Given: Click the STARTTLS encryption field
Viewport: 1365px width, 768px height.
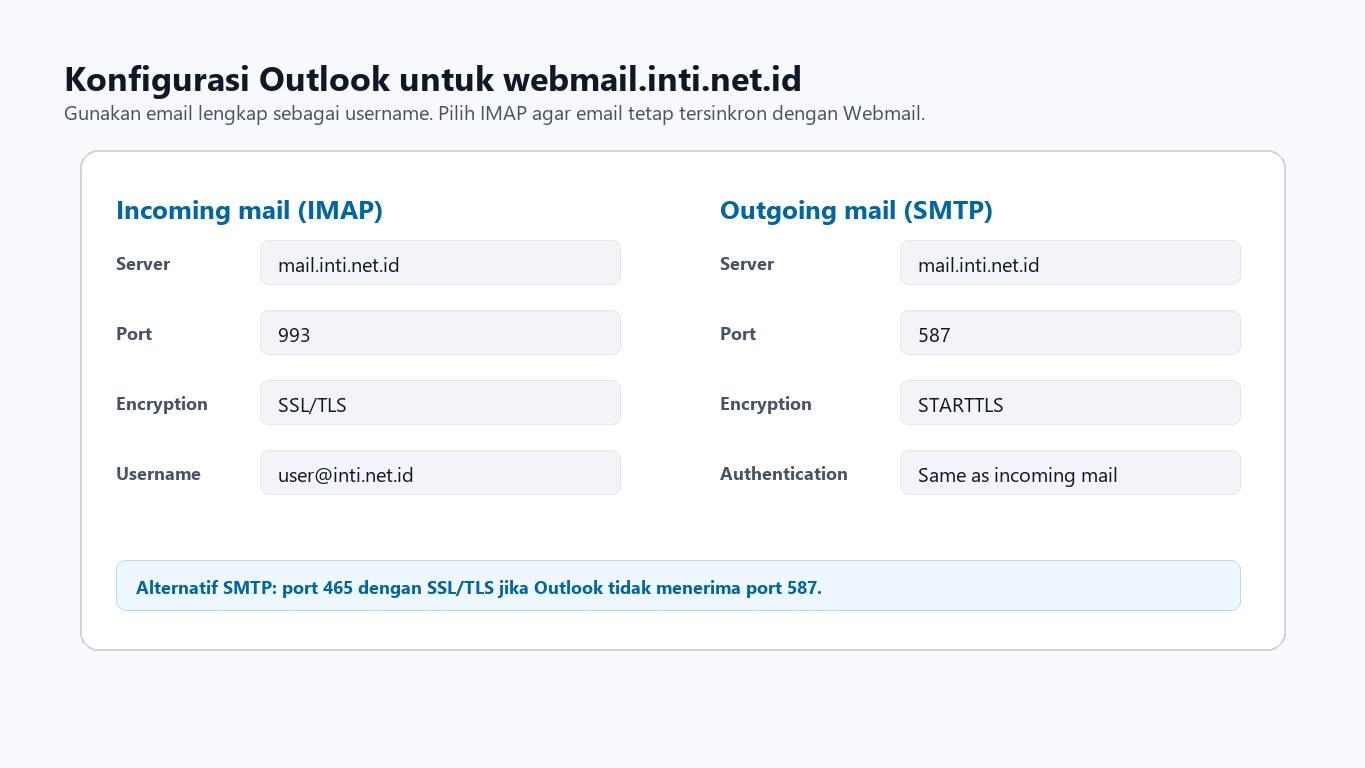Looking at the screenshot, I should click(x=1070, y=403).
